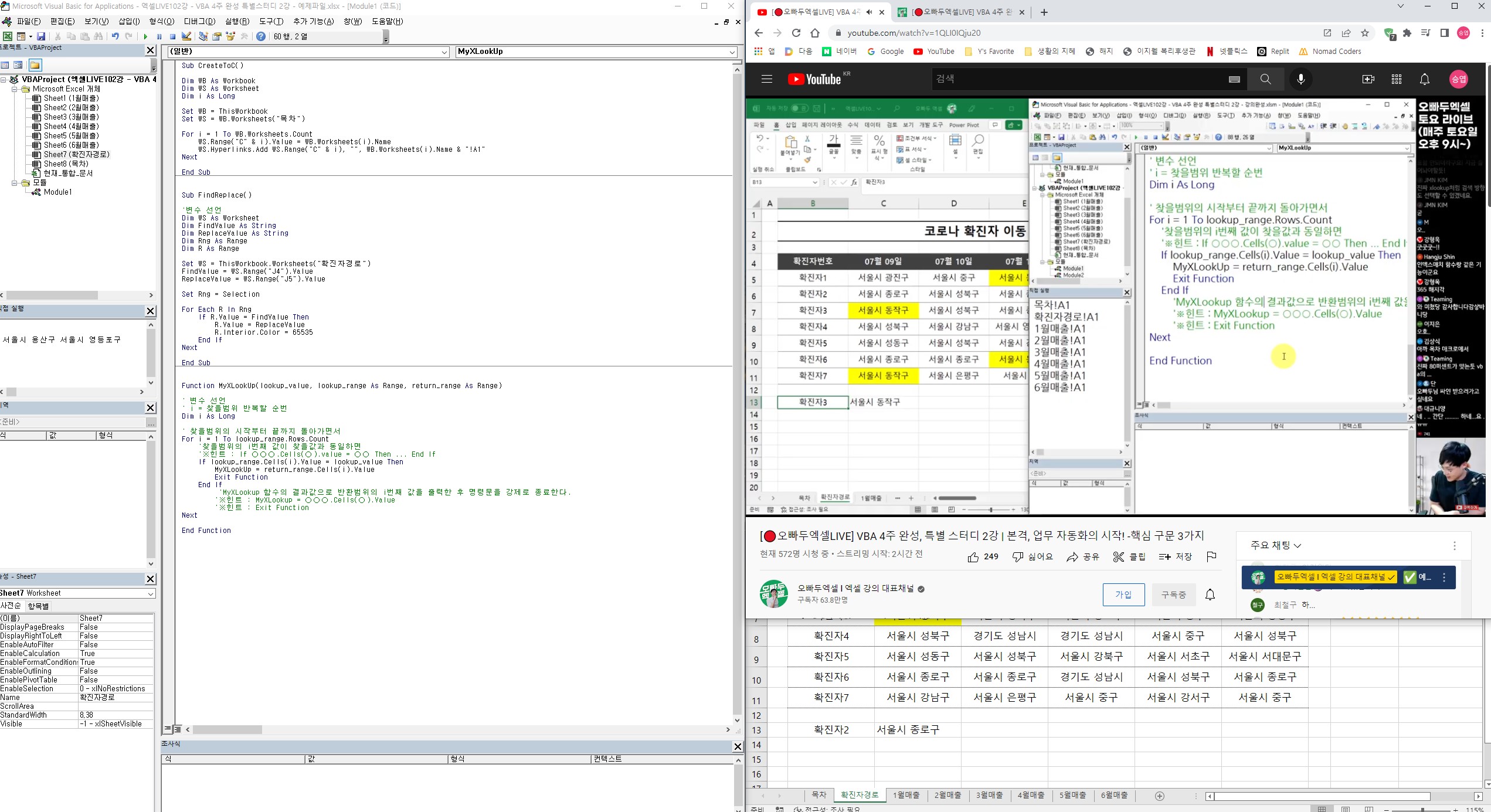1491x812 pixels.
Task: Open Sheet7 Worksheet properties object dropdown
Action: 151,593
